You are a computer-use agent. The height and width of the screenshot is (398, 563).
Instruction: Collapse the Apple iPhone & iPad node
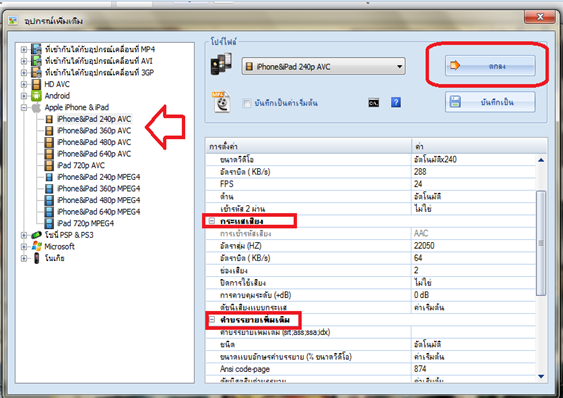[x=24, y=107]
